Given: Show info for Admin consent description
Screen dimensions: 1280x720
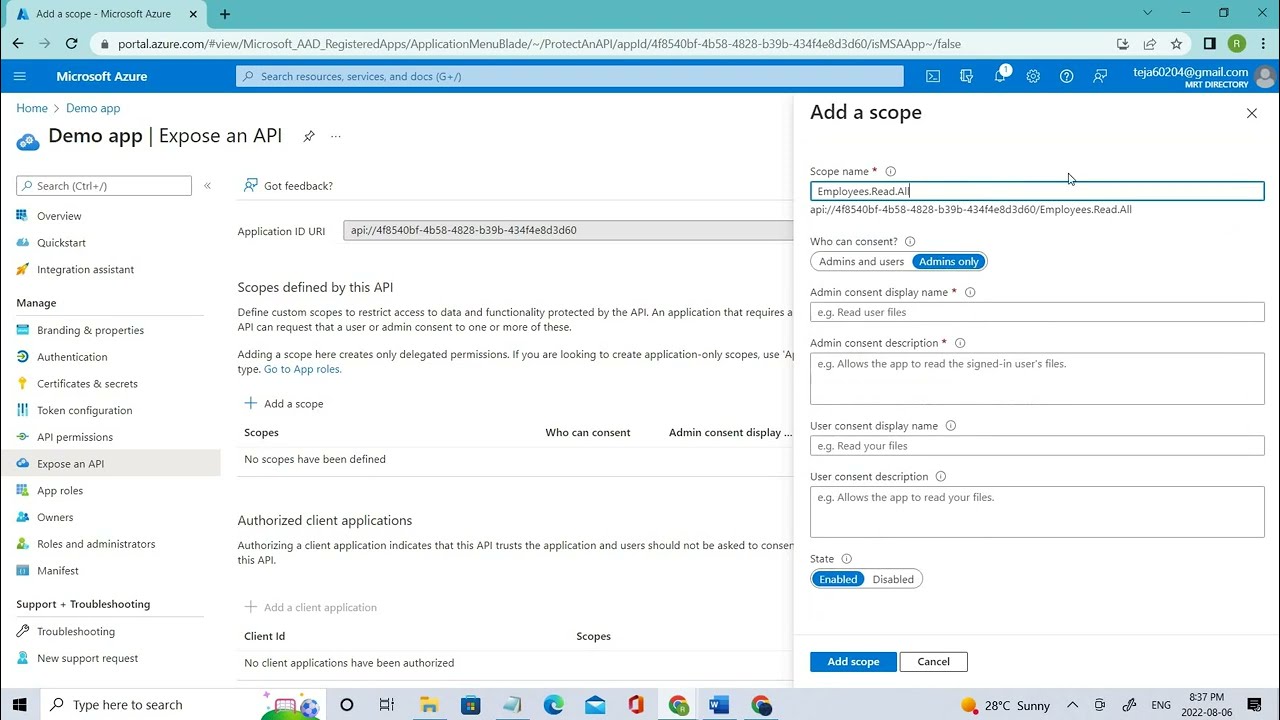Looking at the screenshot, I should (x=960, y=343).
